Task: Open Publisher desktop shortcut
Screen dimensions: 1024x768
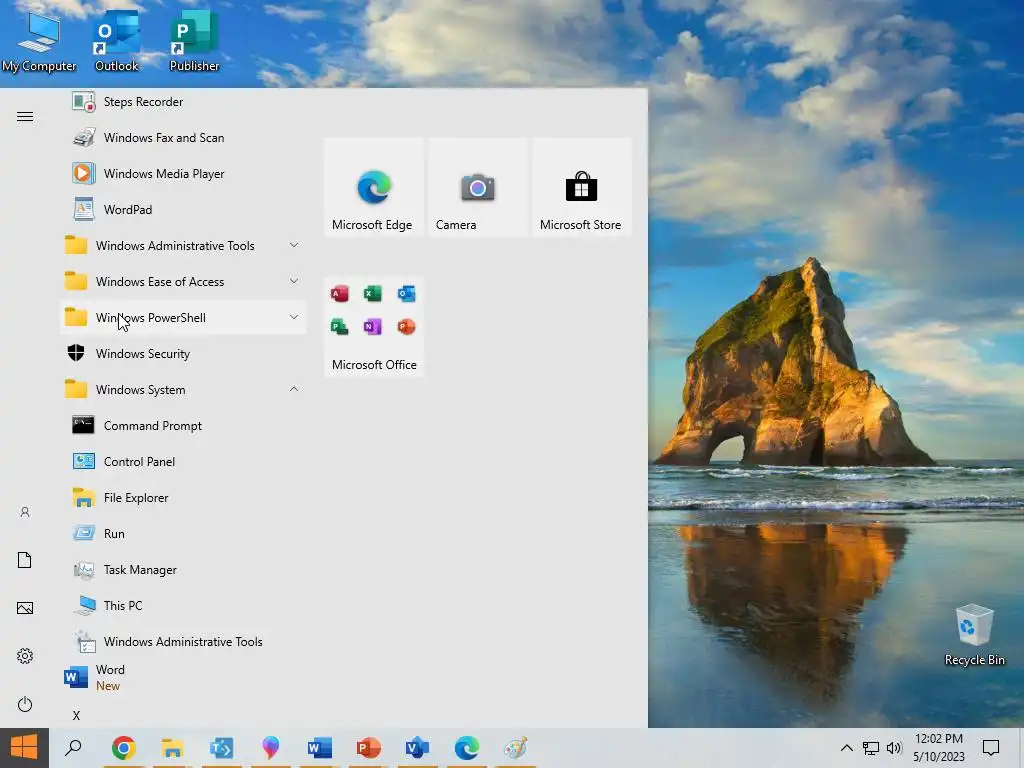Action: pos(194,40)
